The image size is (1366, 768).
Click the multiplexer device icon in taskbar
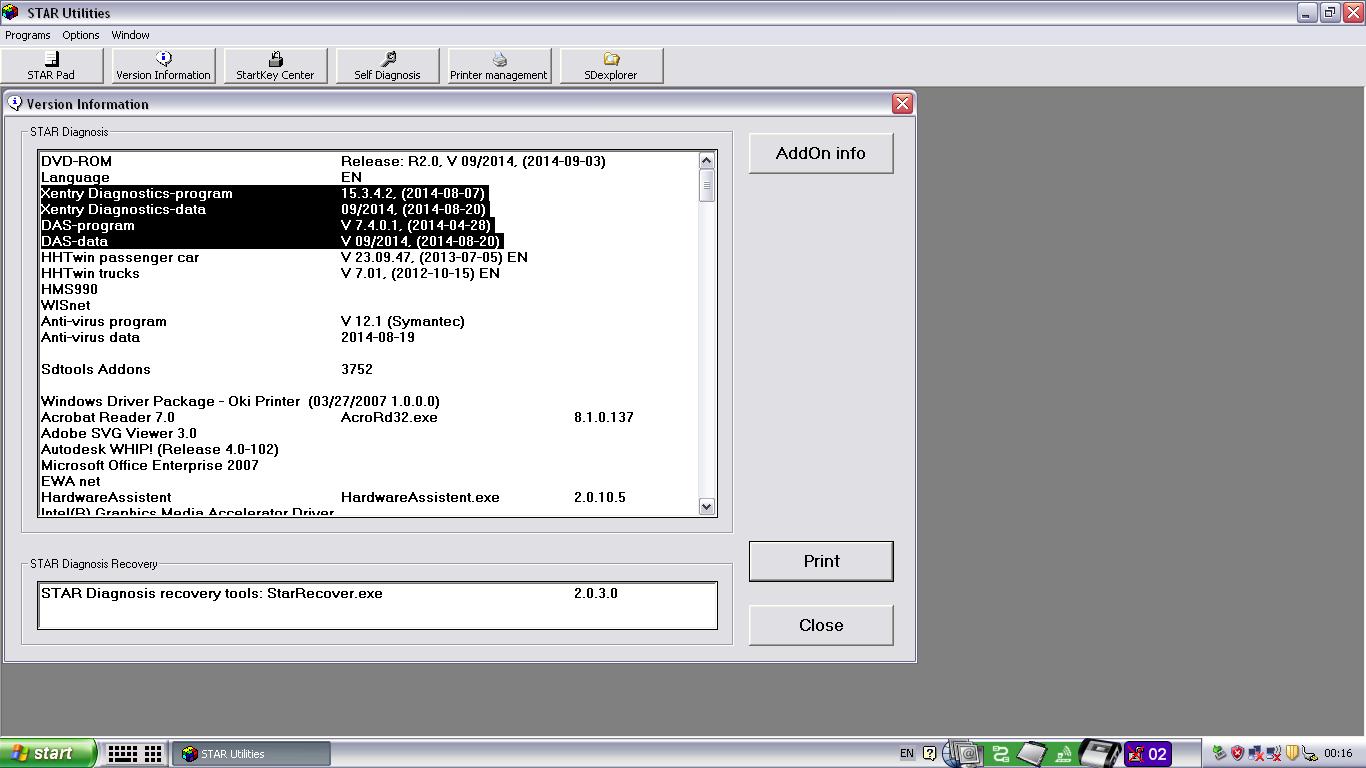tap(1100, 754)
